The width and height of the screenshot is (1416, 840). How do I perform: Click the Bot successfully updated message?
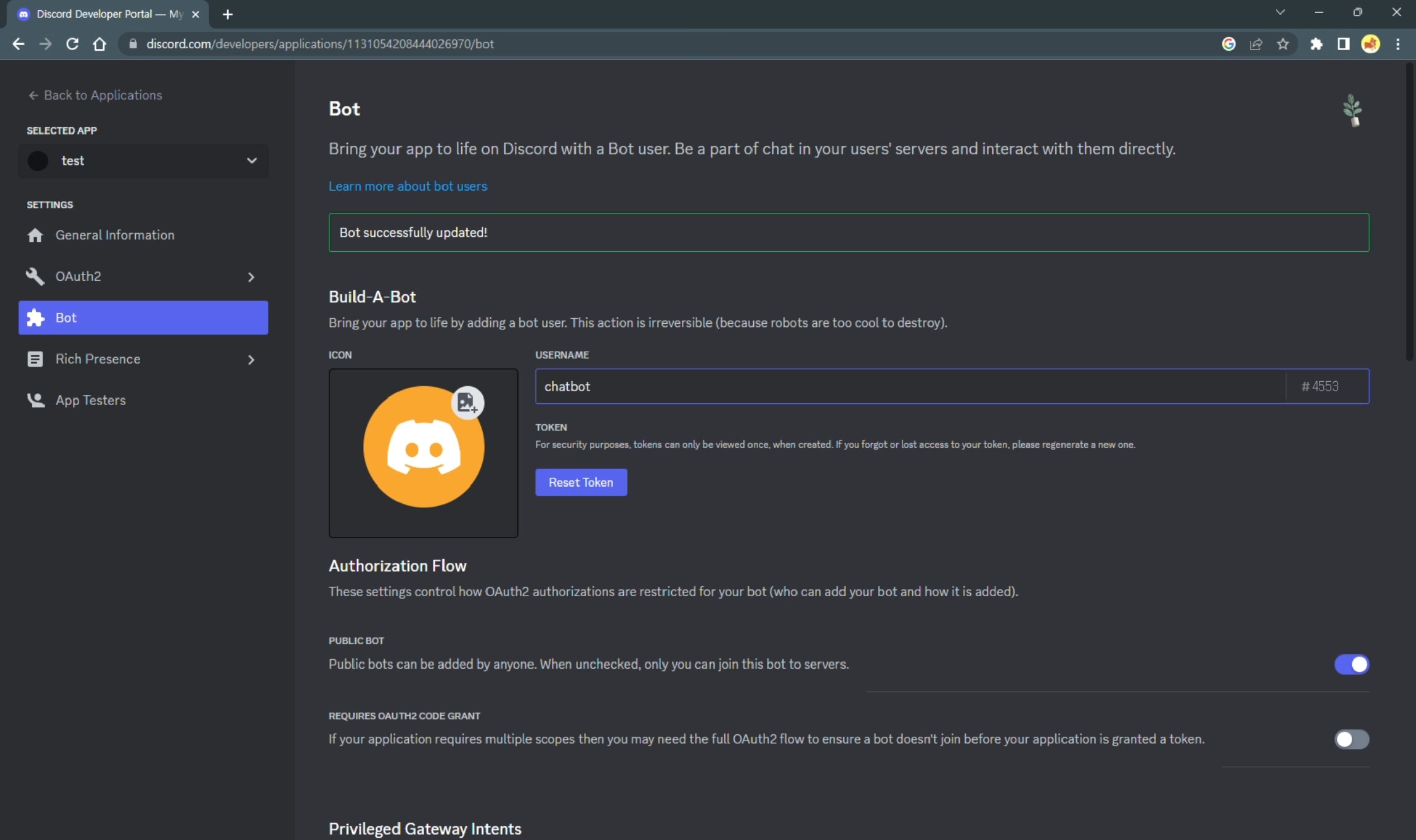click(849, 232)
